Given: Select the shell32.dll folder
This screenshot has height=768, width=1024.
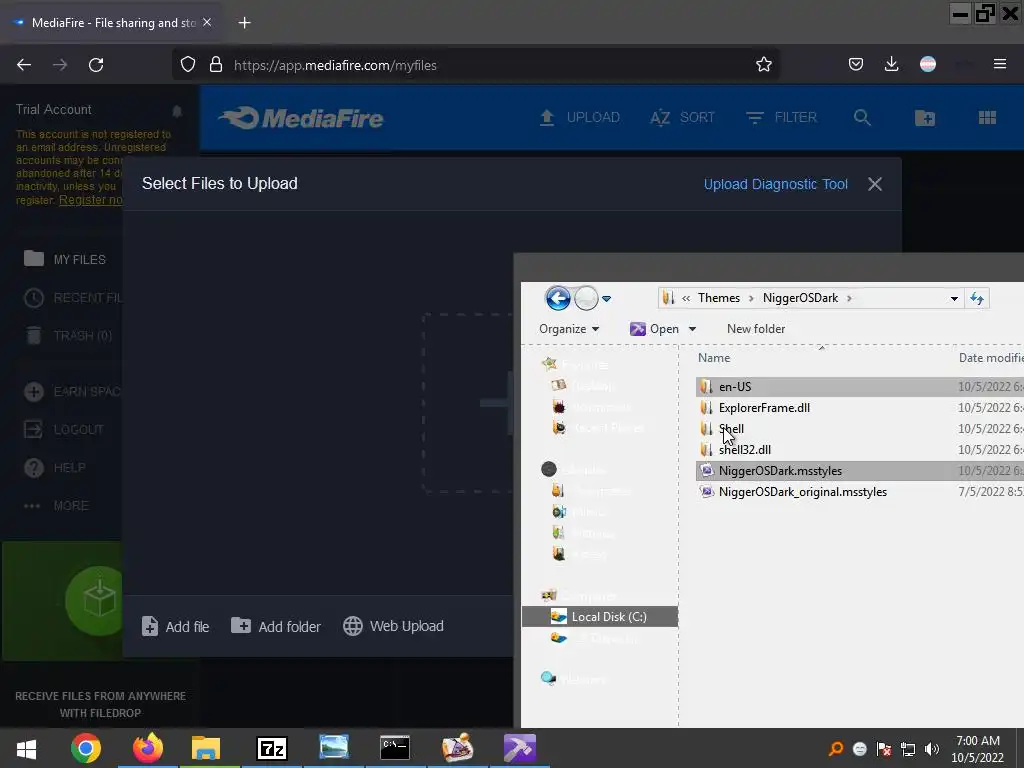Looking at the screenshot, I should (x=859, y=449).
